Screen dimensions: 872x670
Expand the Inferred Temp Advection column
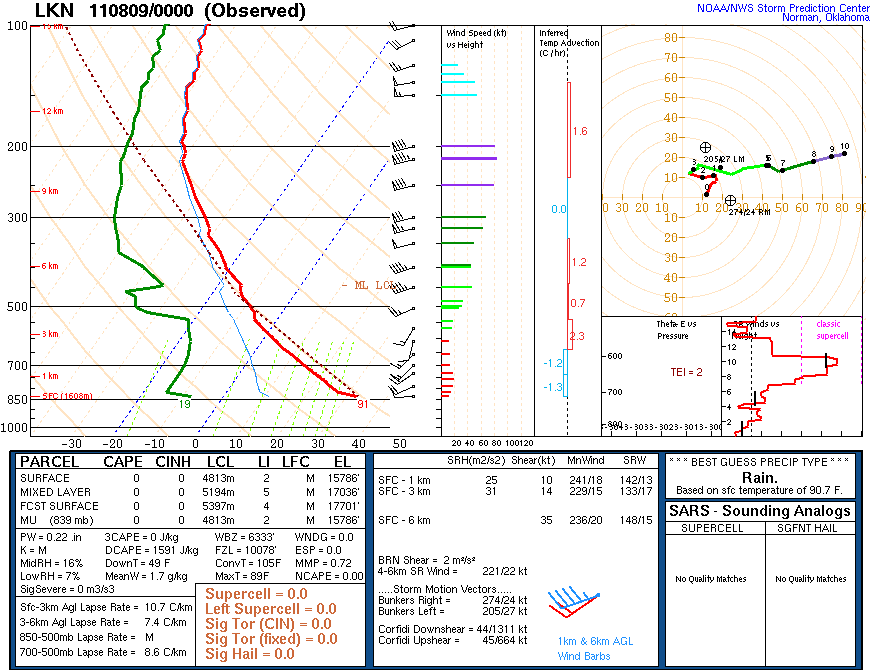pyautogui.click(x=566, y=42)
